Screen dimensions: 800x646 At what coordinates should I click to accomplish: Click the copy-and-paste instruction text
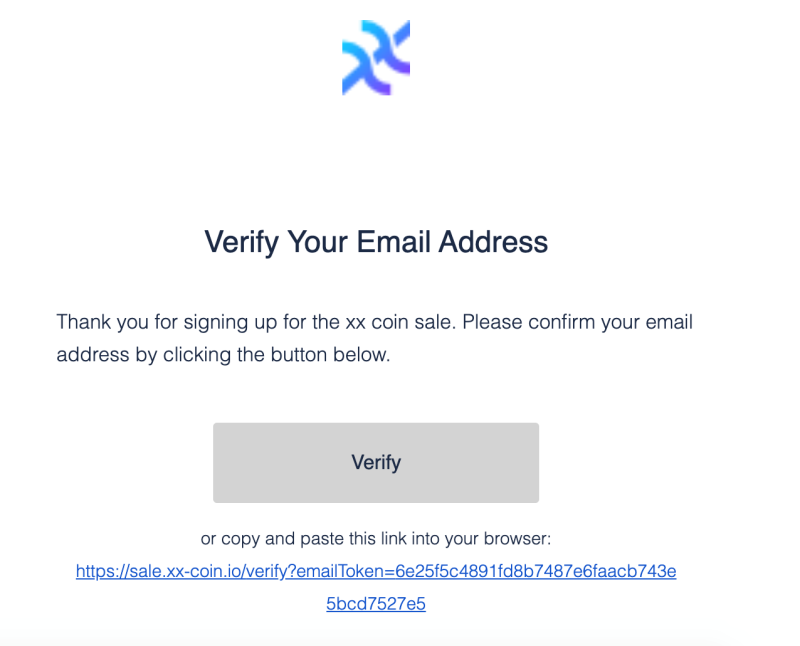pos(375,538)
